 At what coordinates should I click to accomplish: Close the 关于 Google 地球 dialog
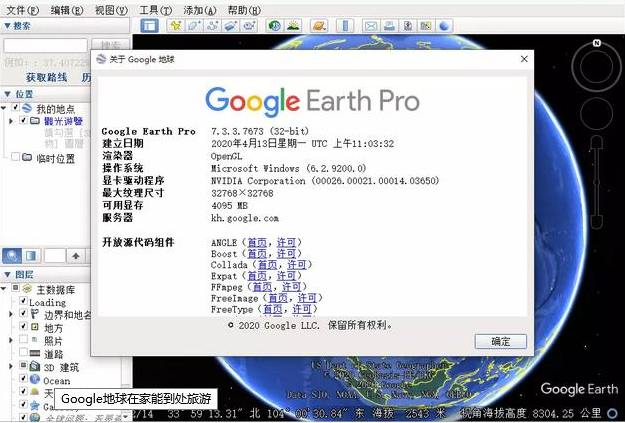(x=524, y=59)
